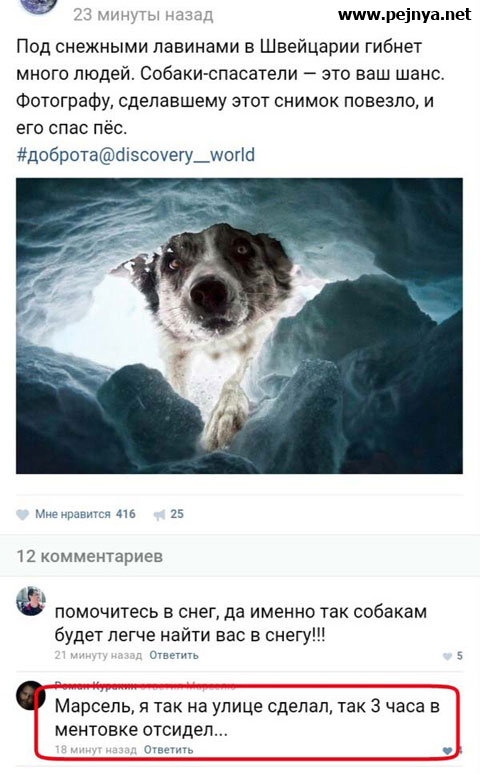
Task: Open the dog rescue photo
Action: click(240, 326)
